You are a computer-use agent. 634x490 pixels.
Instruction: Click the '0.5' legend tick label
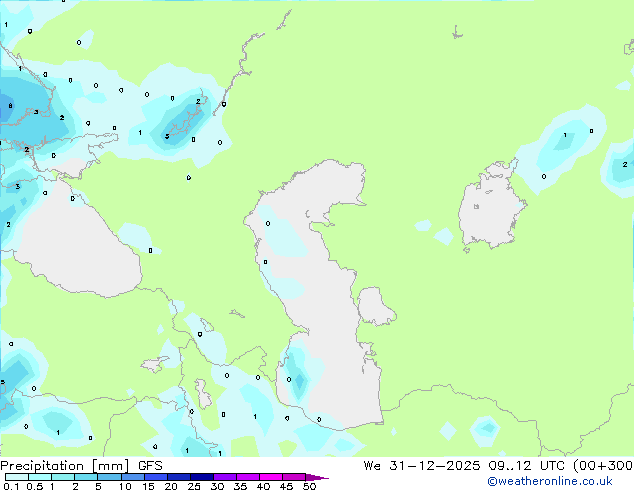(x=35, y=486)
